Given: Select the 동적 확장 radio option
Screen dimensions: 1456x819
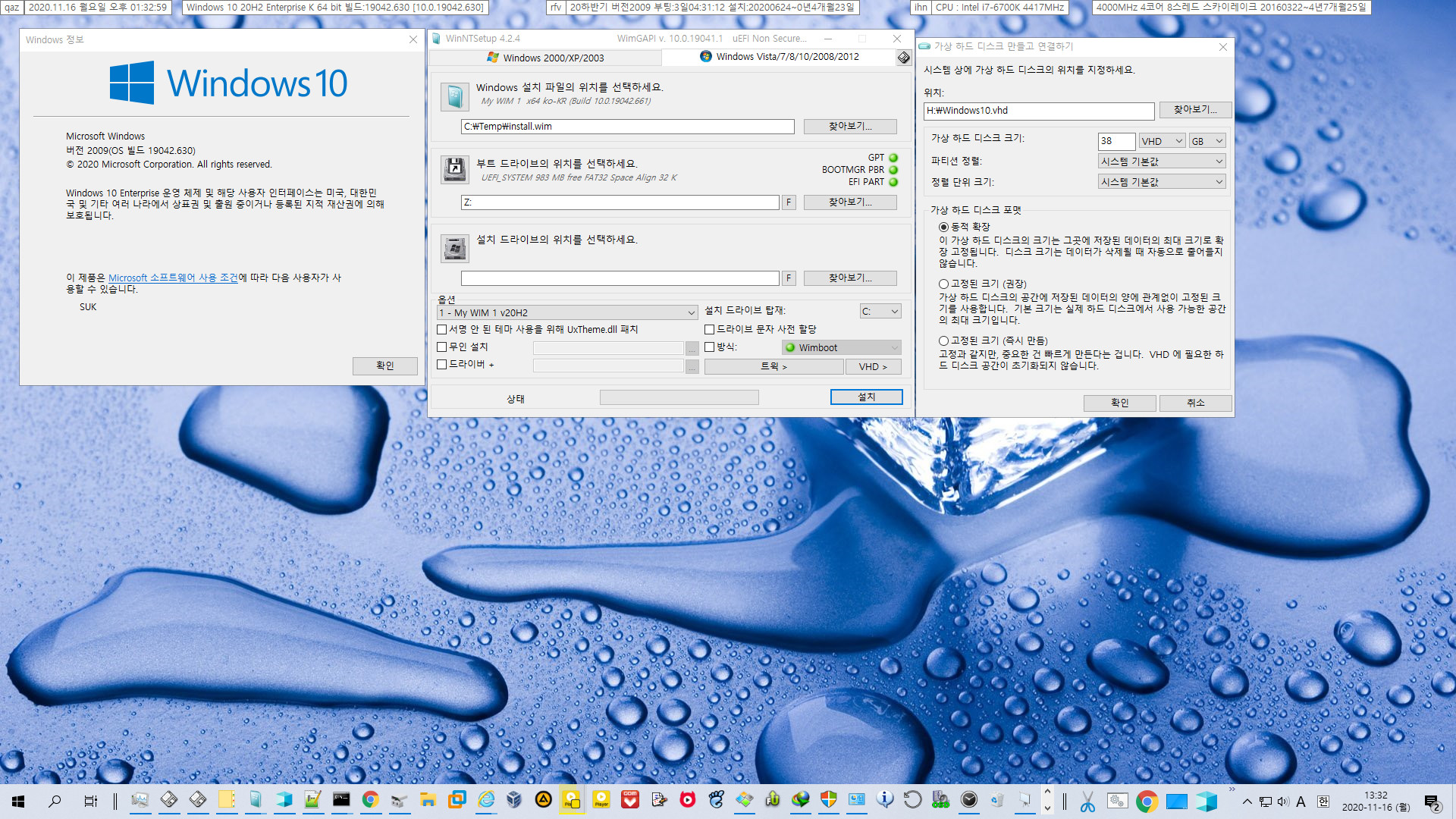Looking at the screenshot, I should (943, 227).
